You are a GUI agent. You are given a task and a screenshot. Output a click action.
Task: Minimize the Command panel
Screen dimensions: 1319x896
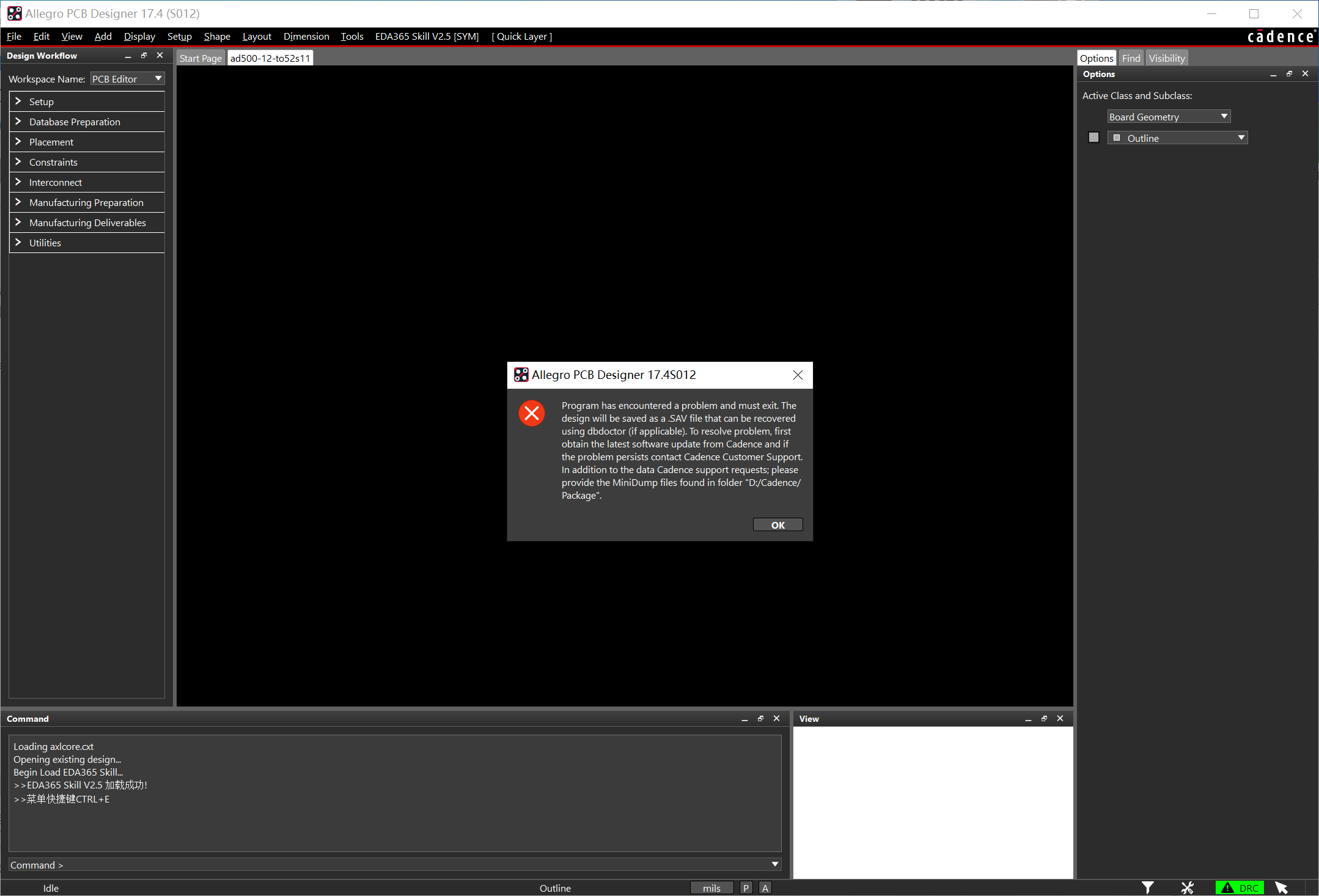click(x=744, y=719)
